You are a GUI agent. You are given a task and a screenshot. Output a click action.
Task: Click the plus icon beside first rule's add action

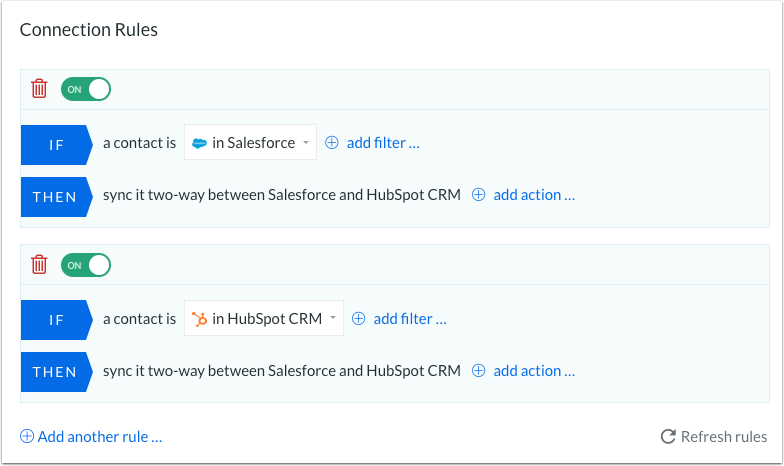(478, 195)
